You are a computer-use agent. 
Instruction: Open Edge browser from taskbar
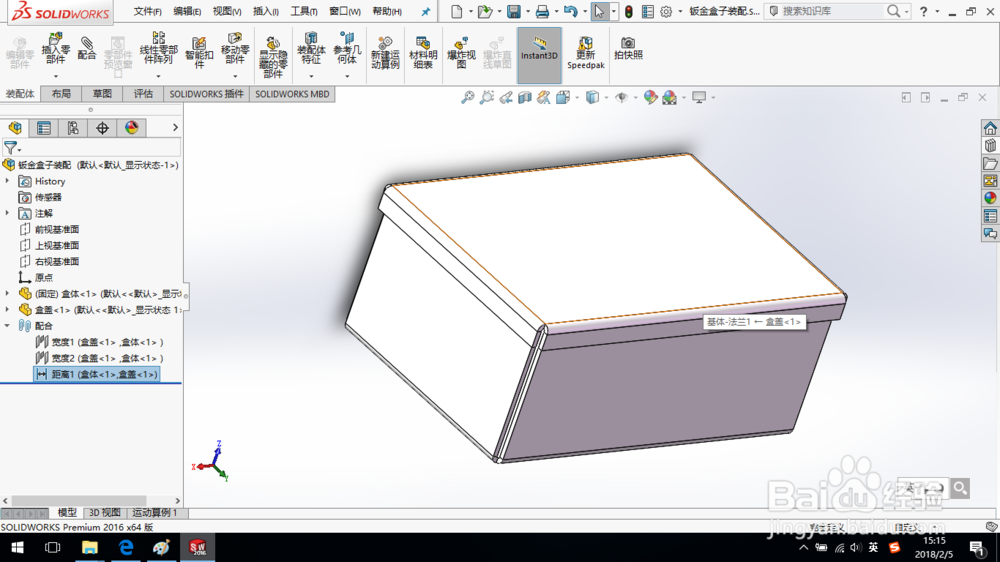click(126, 547)
